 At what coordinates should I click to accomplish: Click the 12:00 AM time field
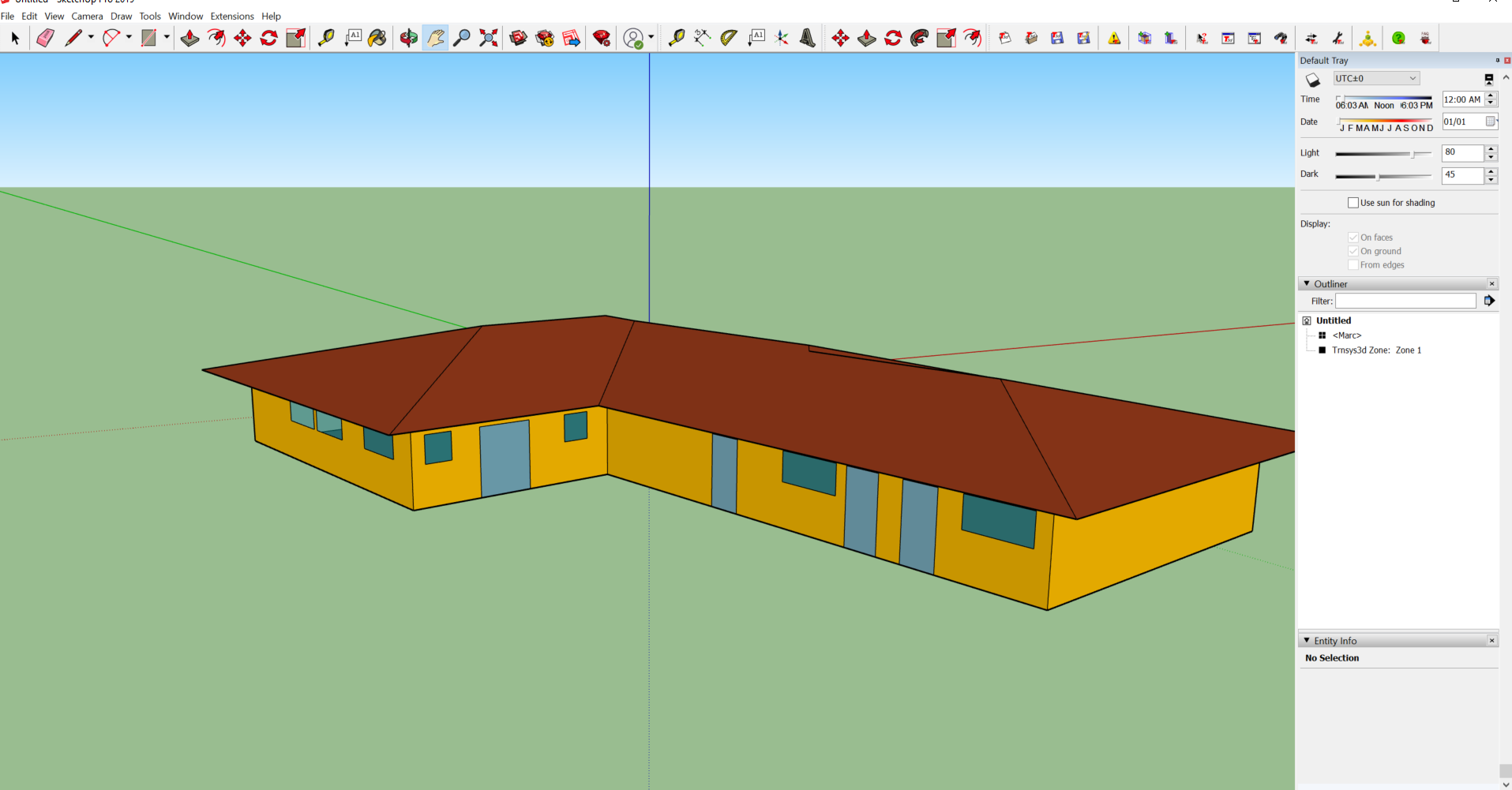1462,99
